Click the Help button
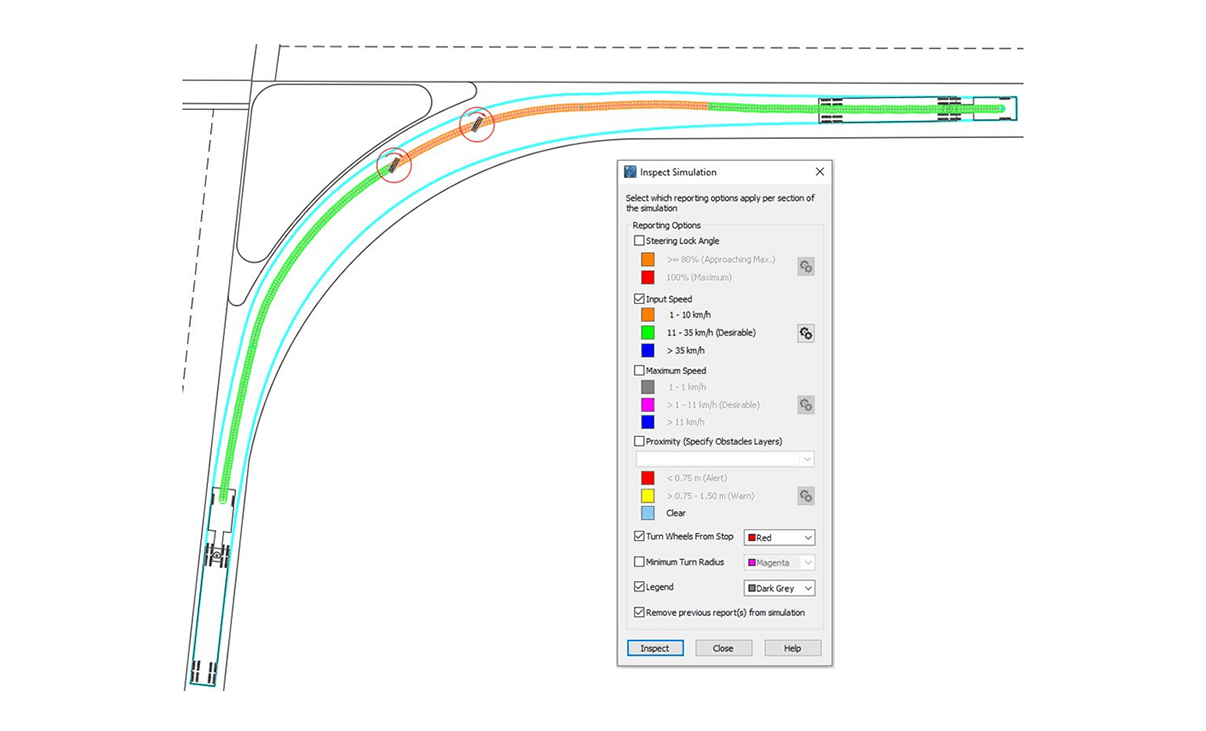The image size is (1206, 731). click(x=792, y=648)
